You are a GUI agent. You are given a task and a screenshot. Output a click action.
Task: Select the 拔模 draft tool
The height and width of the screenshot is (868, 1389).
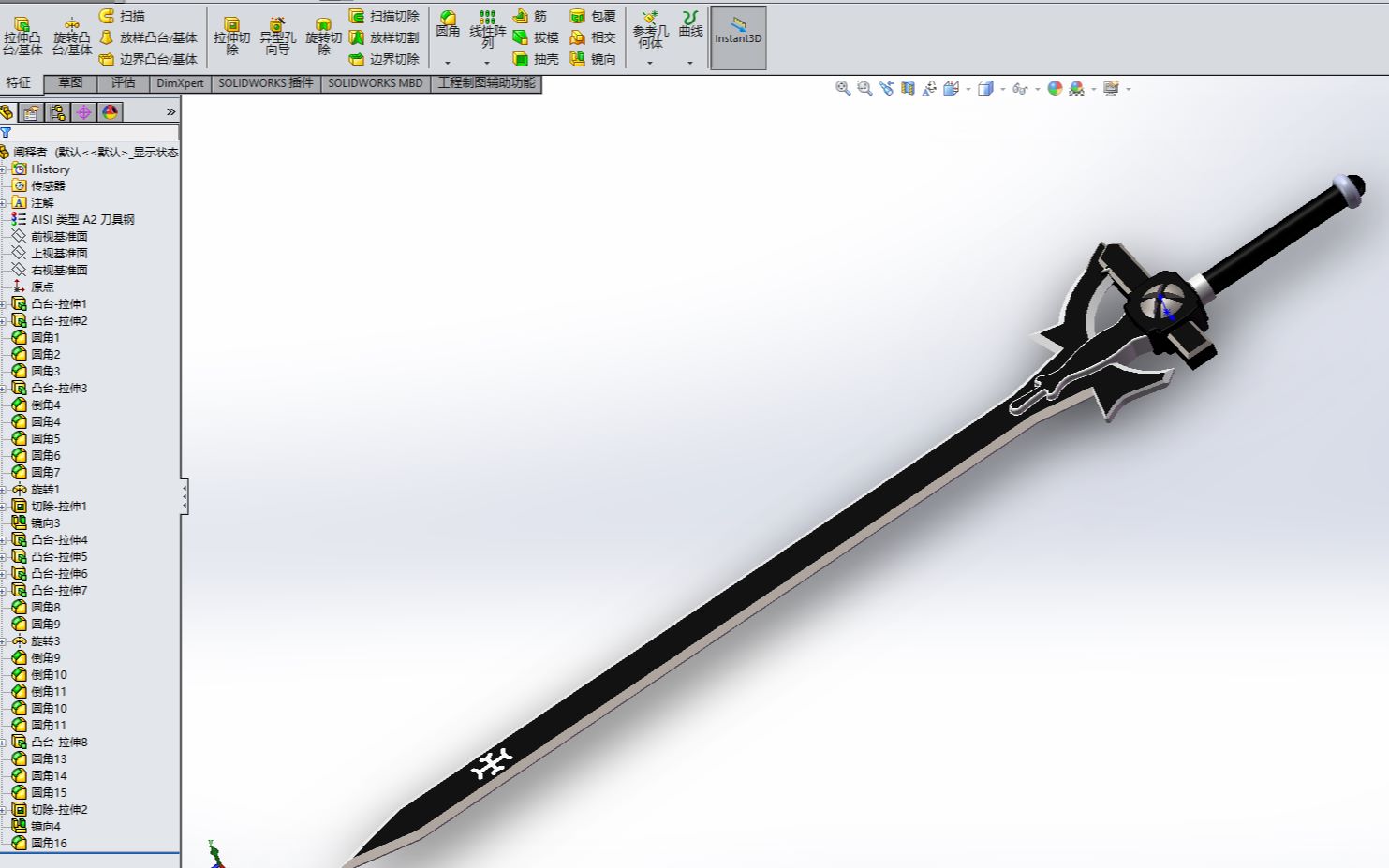click(536, 37)
